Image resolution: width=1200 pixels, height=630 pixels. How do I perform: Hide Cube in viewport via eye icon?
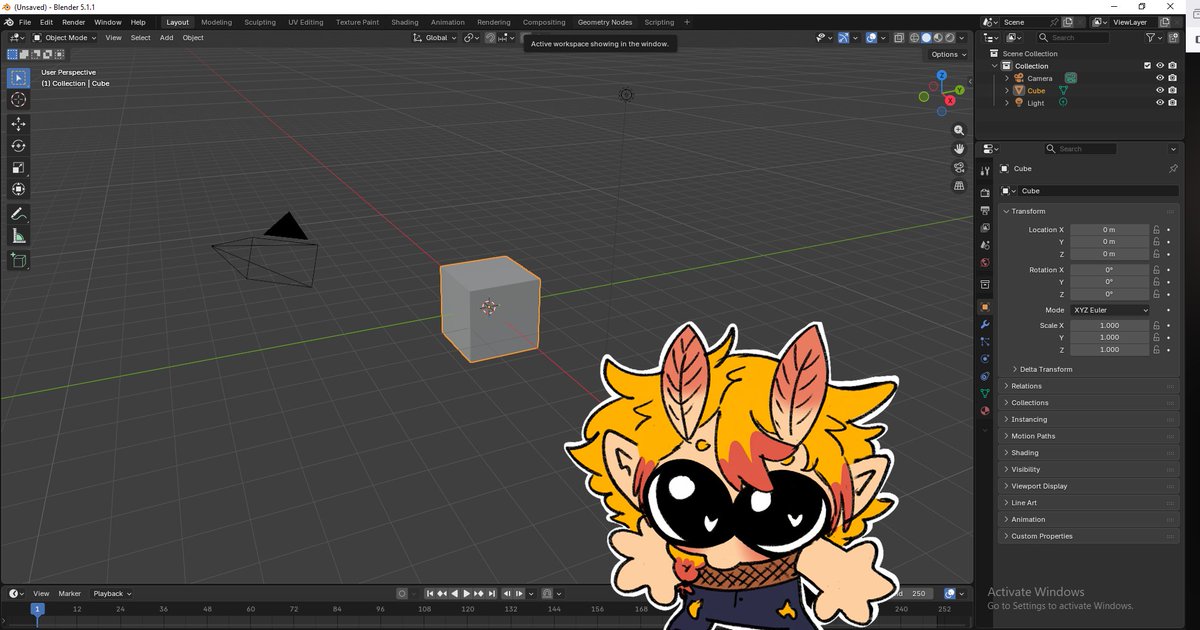pos(1160,90)
